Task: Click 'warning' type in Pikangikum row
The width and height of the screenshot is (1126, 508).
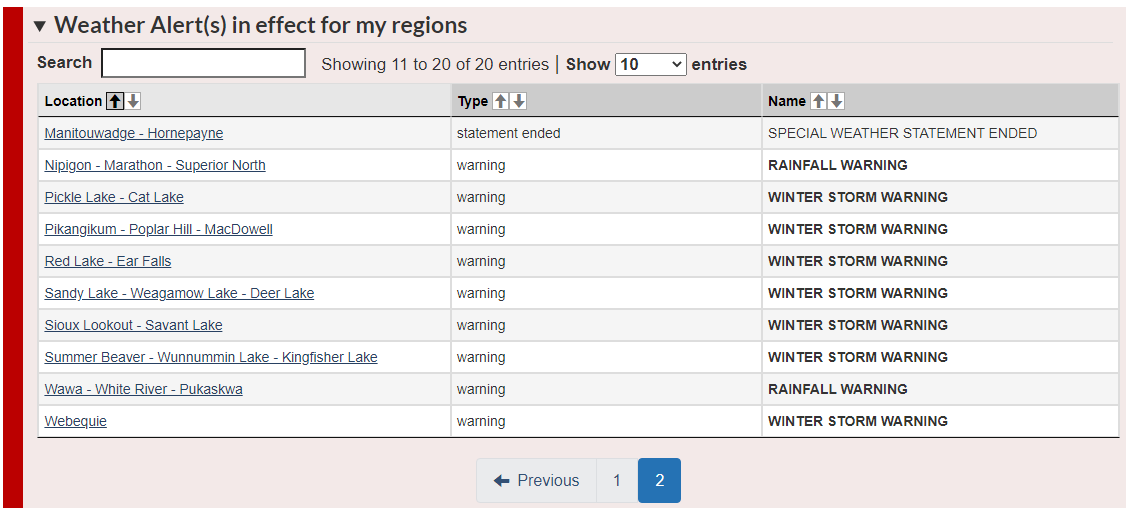Action: [481, 229]
